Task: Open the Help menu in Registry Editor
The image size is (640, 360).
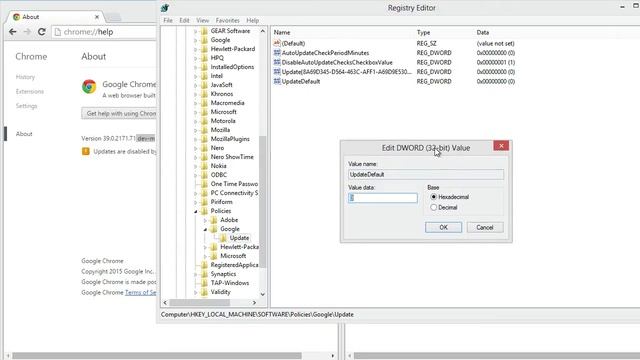Action: click(252, 20)
